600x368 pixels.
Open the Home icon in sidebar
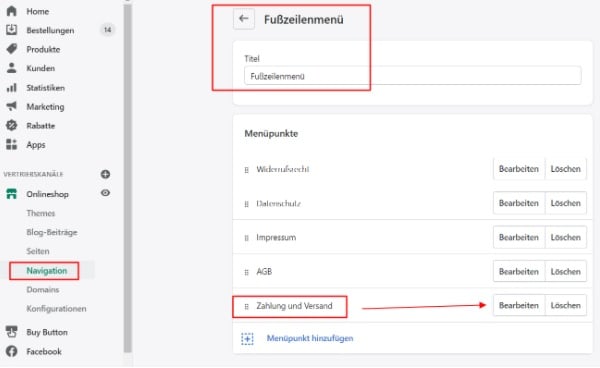(11, 11)
